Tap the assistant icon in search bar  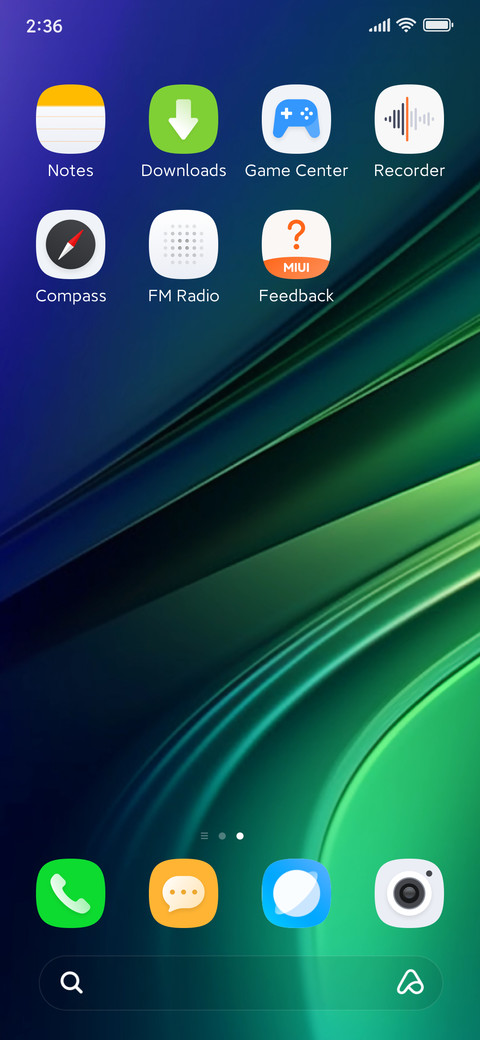410,982
